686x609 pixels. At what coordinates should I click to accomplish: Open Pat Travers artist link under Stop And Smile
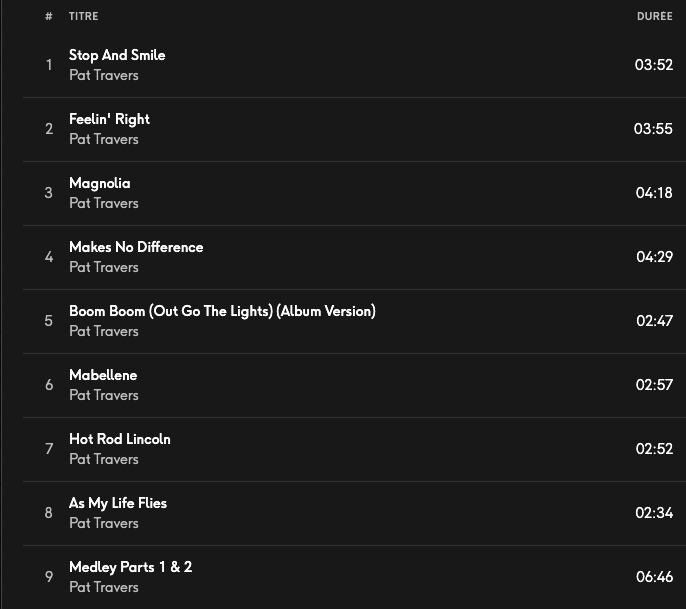[x=103, y=75]
